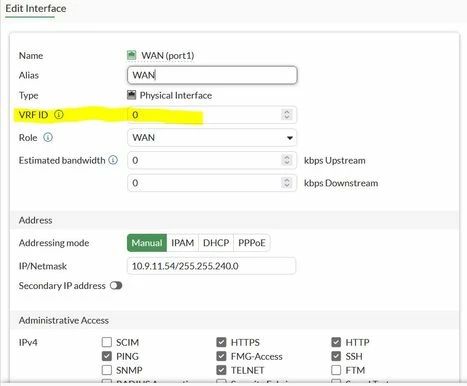Click the IPv4 label

28,342
